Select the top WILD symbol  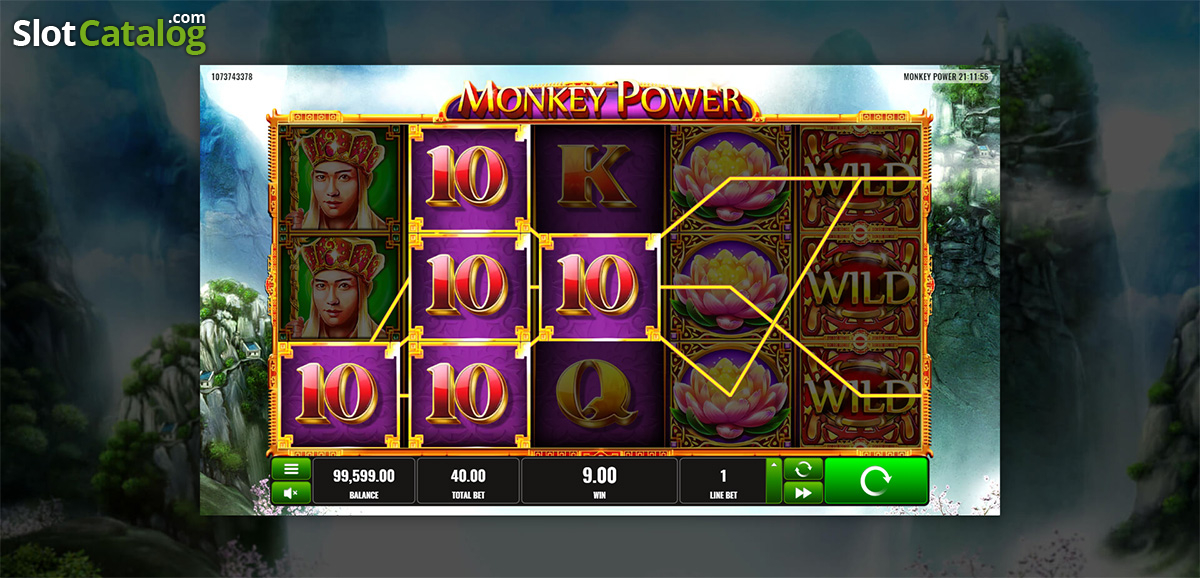(x=861, y=178)
